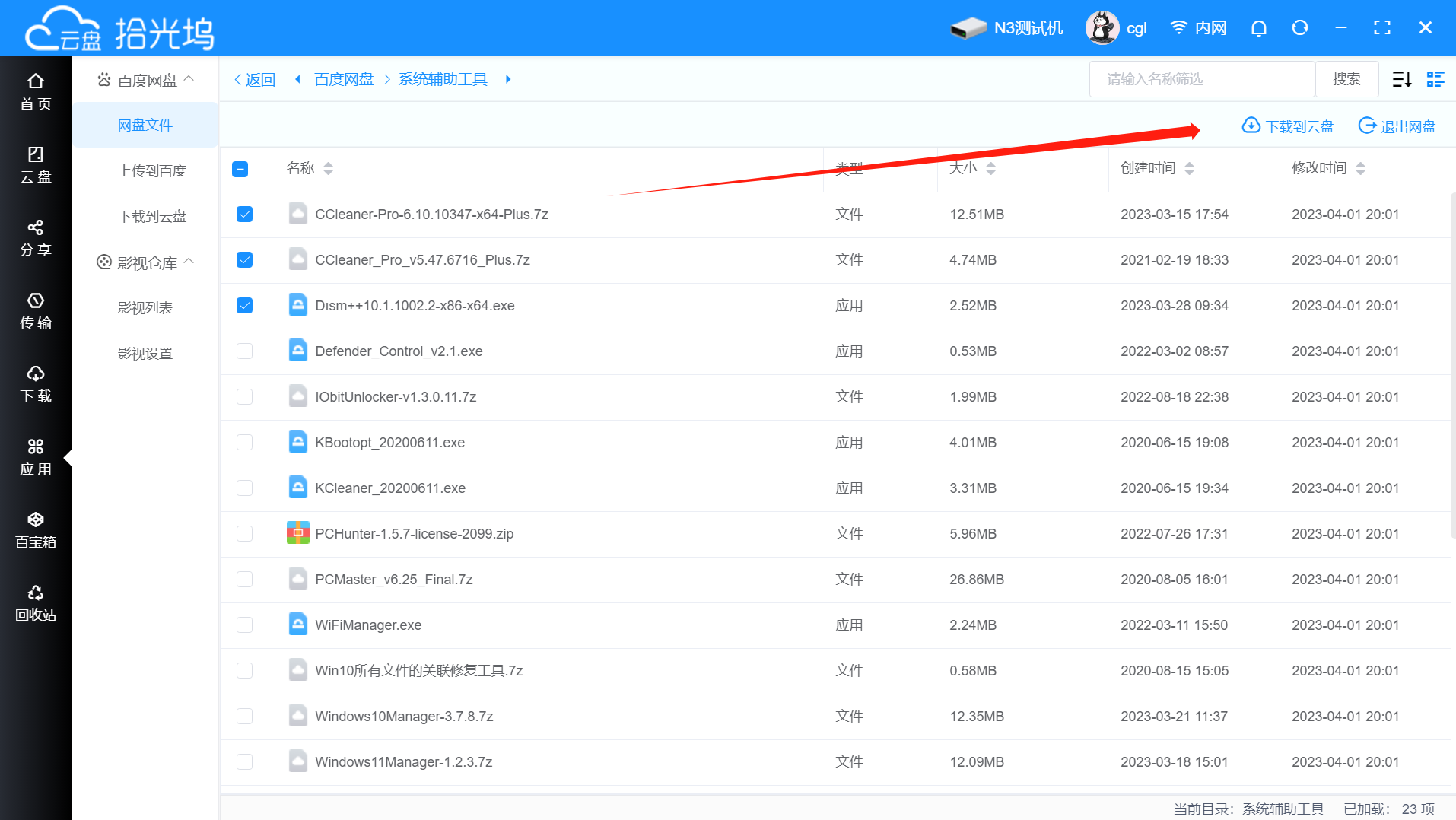The image size is (1456, 820).
Task: Click the PCHunter zip file icon
Action: [298, 533]
